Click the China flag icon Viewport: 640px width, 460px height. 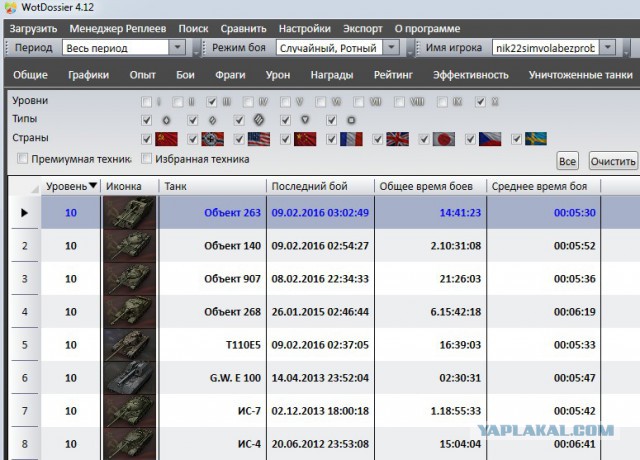pyautogui.click(x=305, y=139)
